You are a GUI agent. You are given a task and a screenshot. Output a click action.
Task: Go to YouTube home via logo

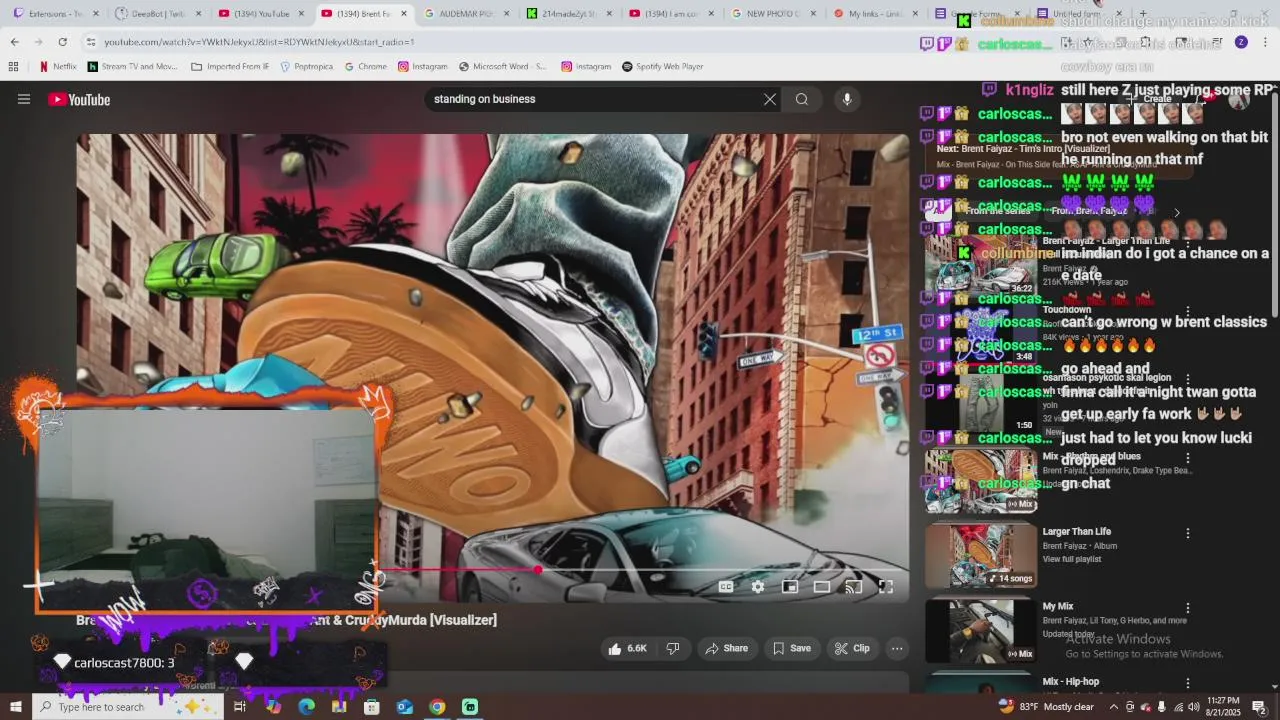[79, 99]
